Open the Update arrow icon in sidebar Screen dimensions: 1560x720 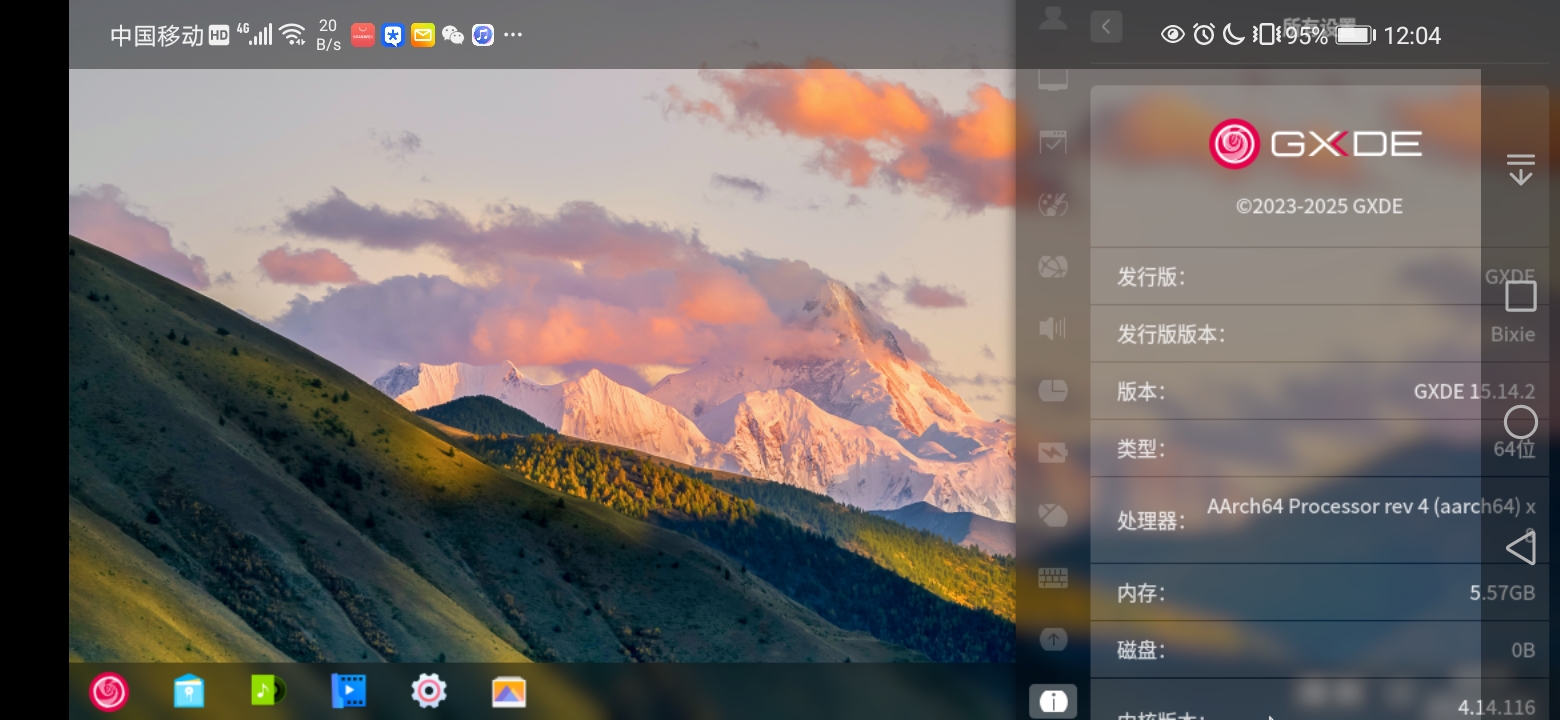tap(1052, 639)
